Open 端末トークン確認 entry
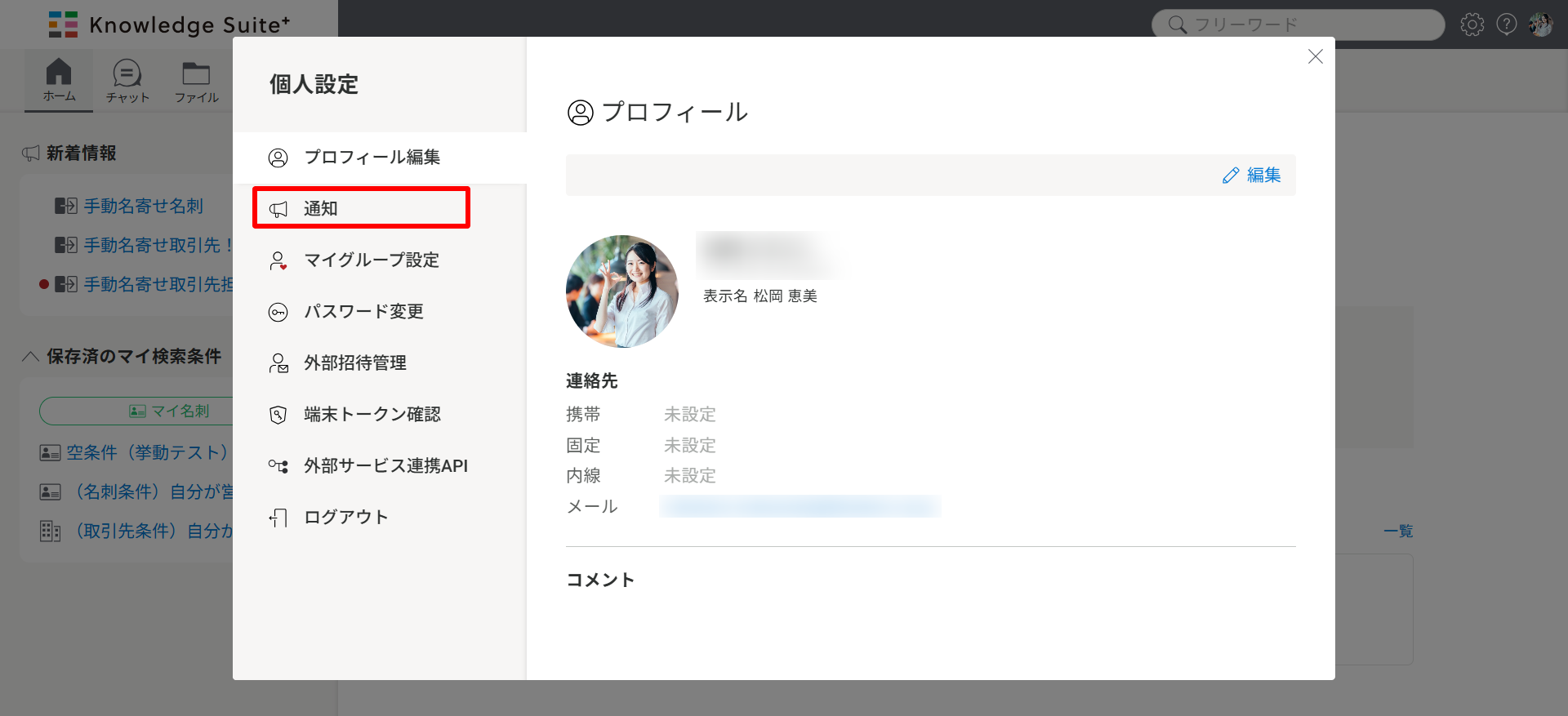 click(372, 414)
